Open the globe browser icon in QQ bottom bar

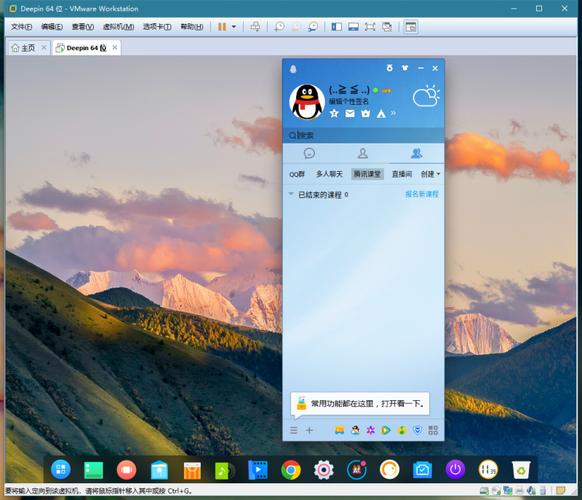tap(402, 430)
